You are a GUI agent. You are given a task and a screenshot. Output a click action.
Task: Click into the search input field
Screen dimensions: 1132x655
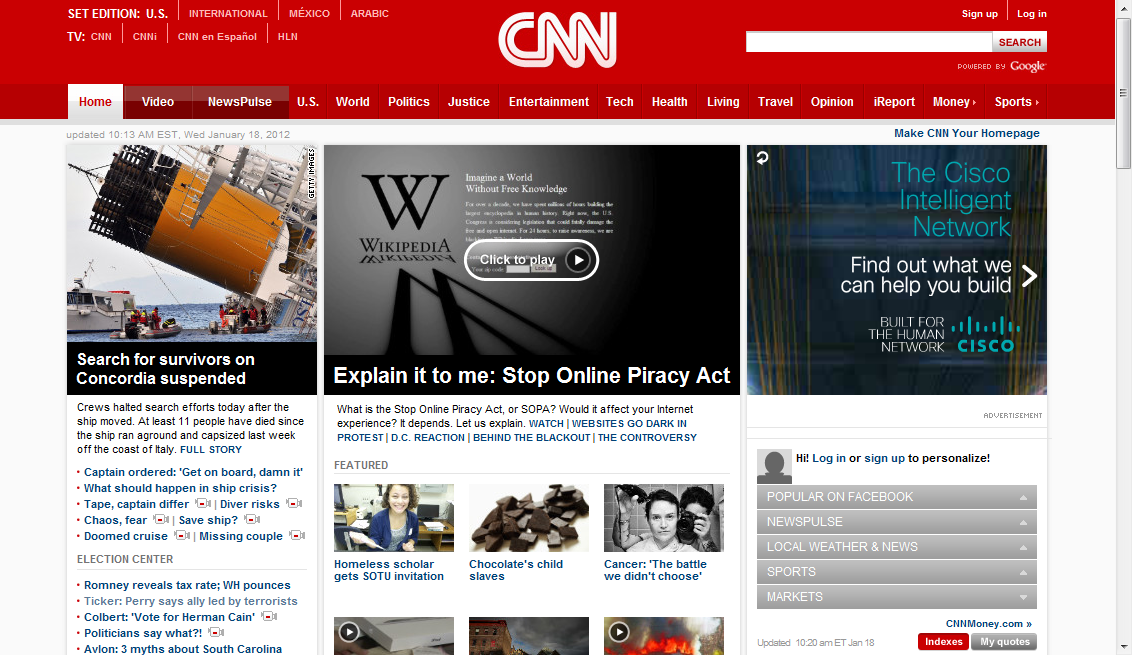pyautogui.click(x=869, y=42)
